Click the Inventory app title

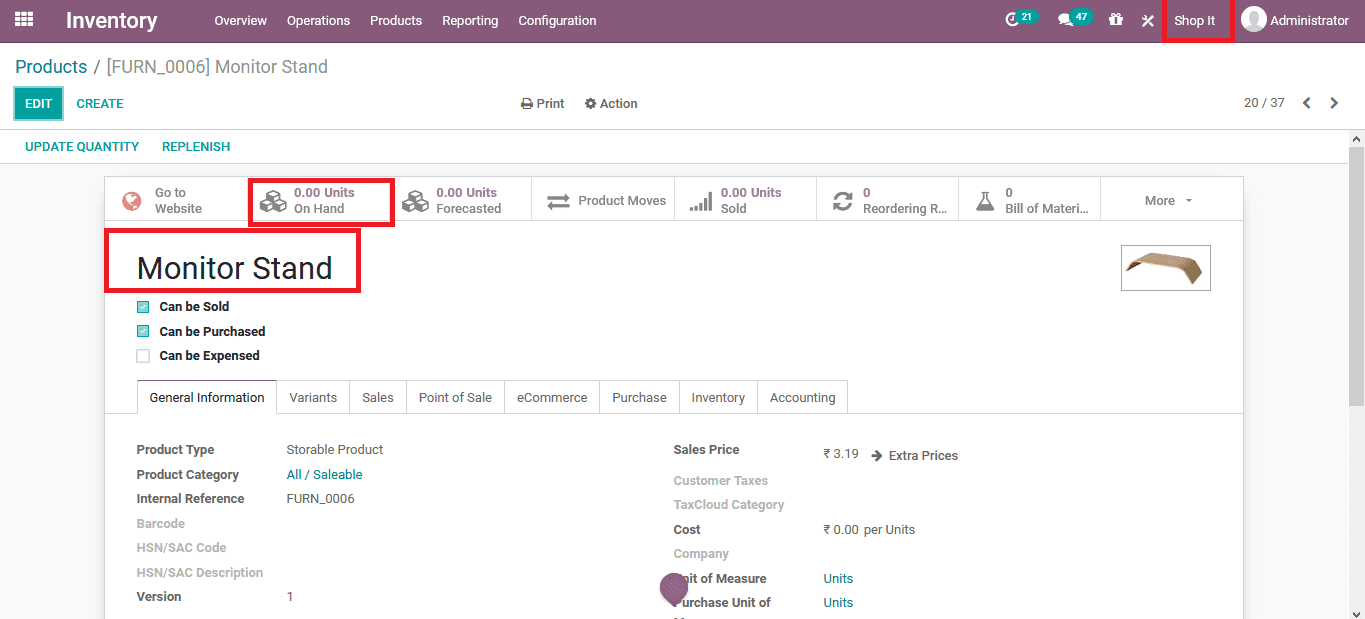(112, 21)
